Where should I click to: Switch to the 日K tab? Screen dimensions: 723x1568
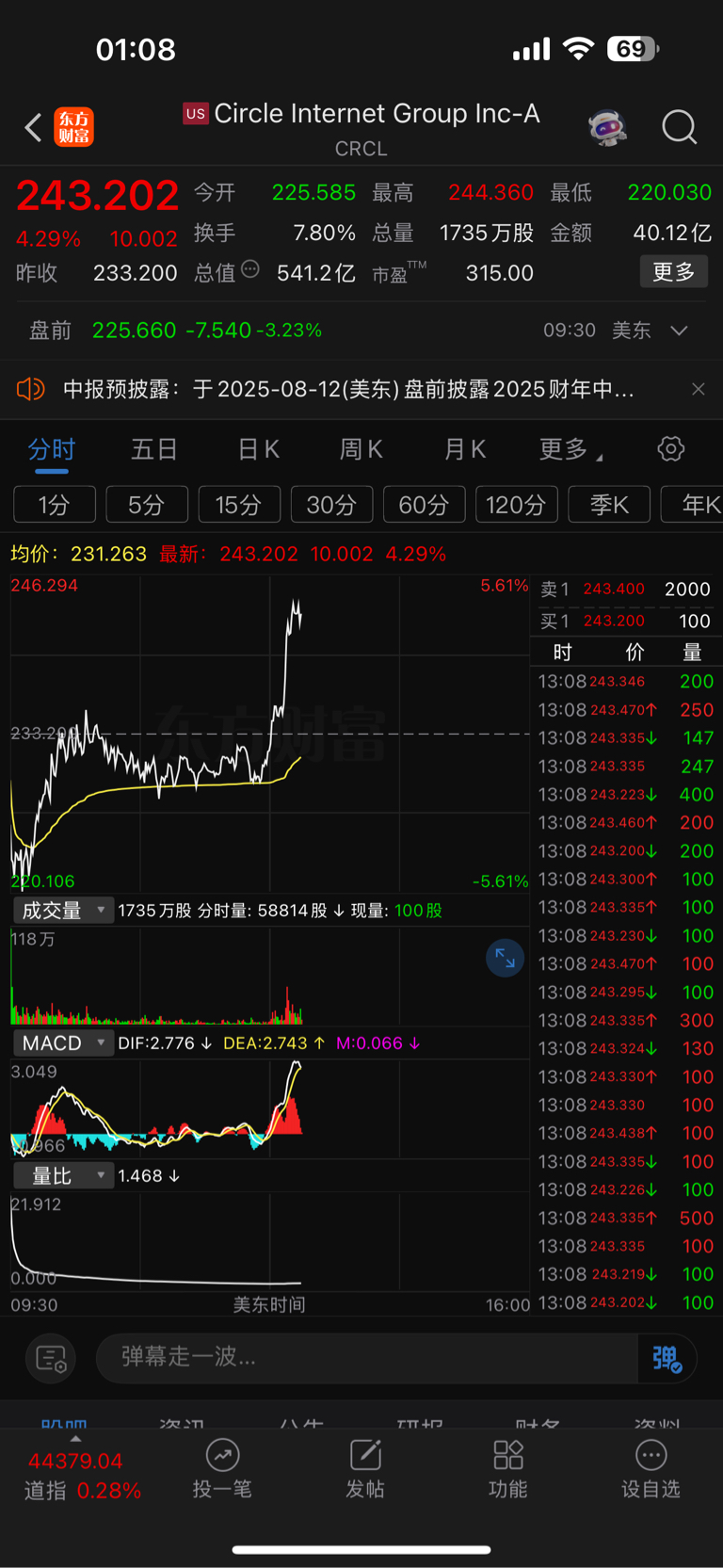(x=258, y=449)
